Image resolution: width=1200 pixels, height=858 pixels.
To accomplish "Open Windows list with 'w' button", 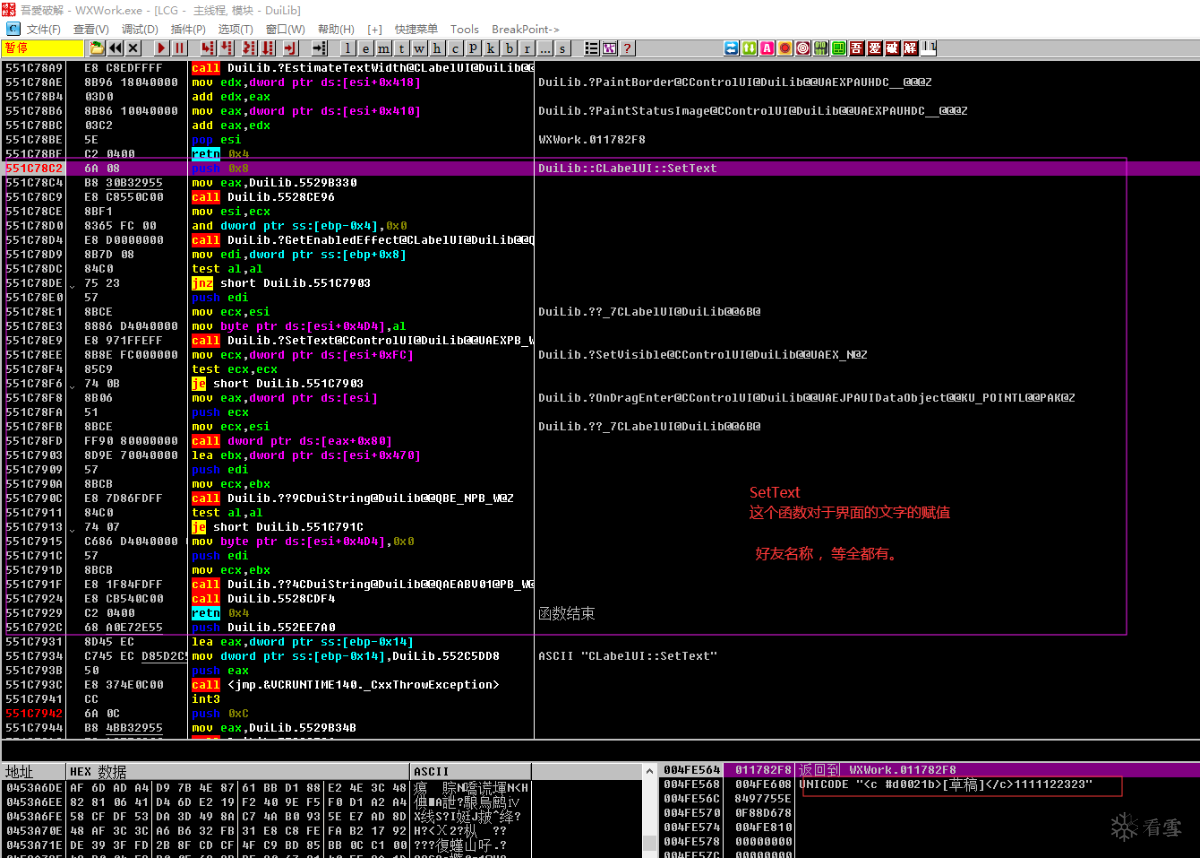I will 418,48.
